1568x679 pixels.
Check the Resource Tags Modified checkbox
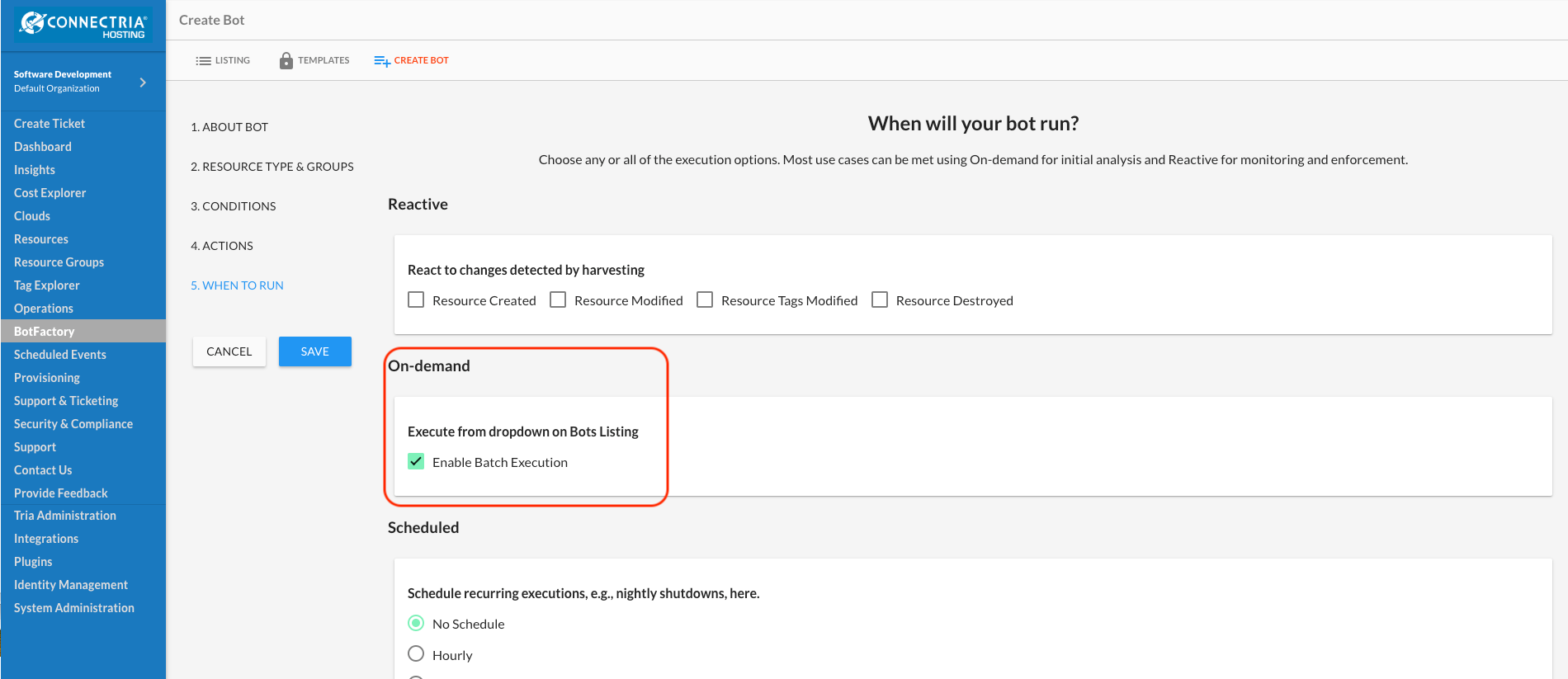point(705,299)
